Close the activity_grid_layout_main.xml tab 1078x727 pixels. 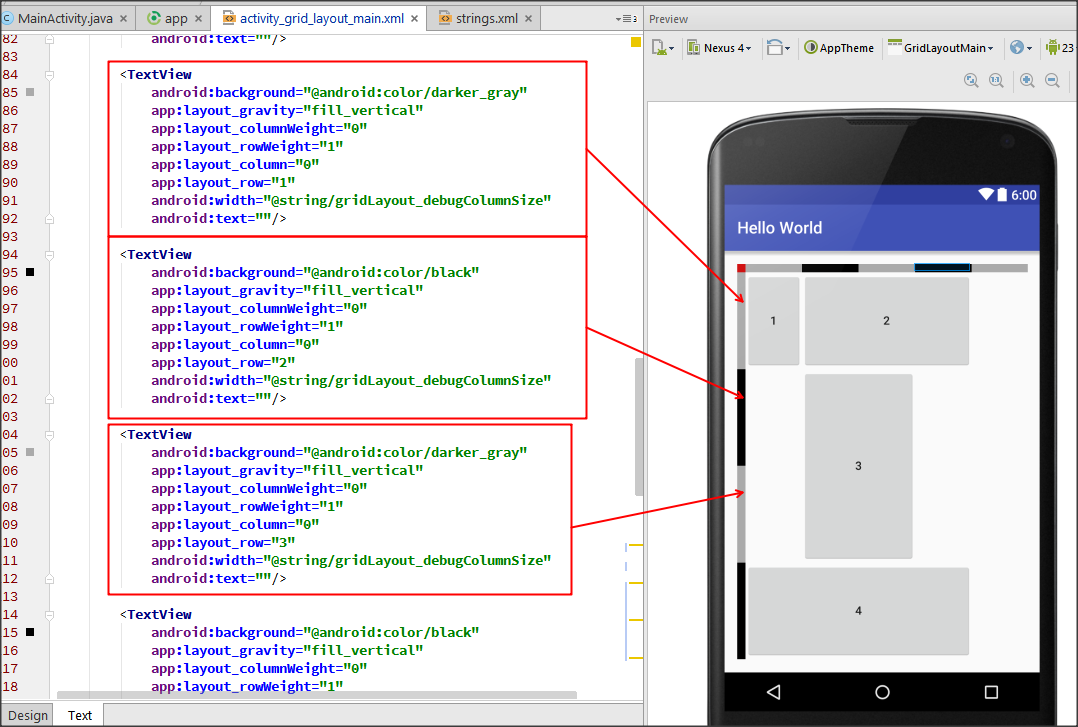pyautogui.click(x=415, y=19)
